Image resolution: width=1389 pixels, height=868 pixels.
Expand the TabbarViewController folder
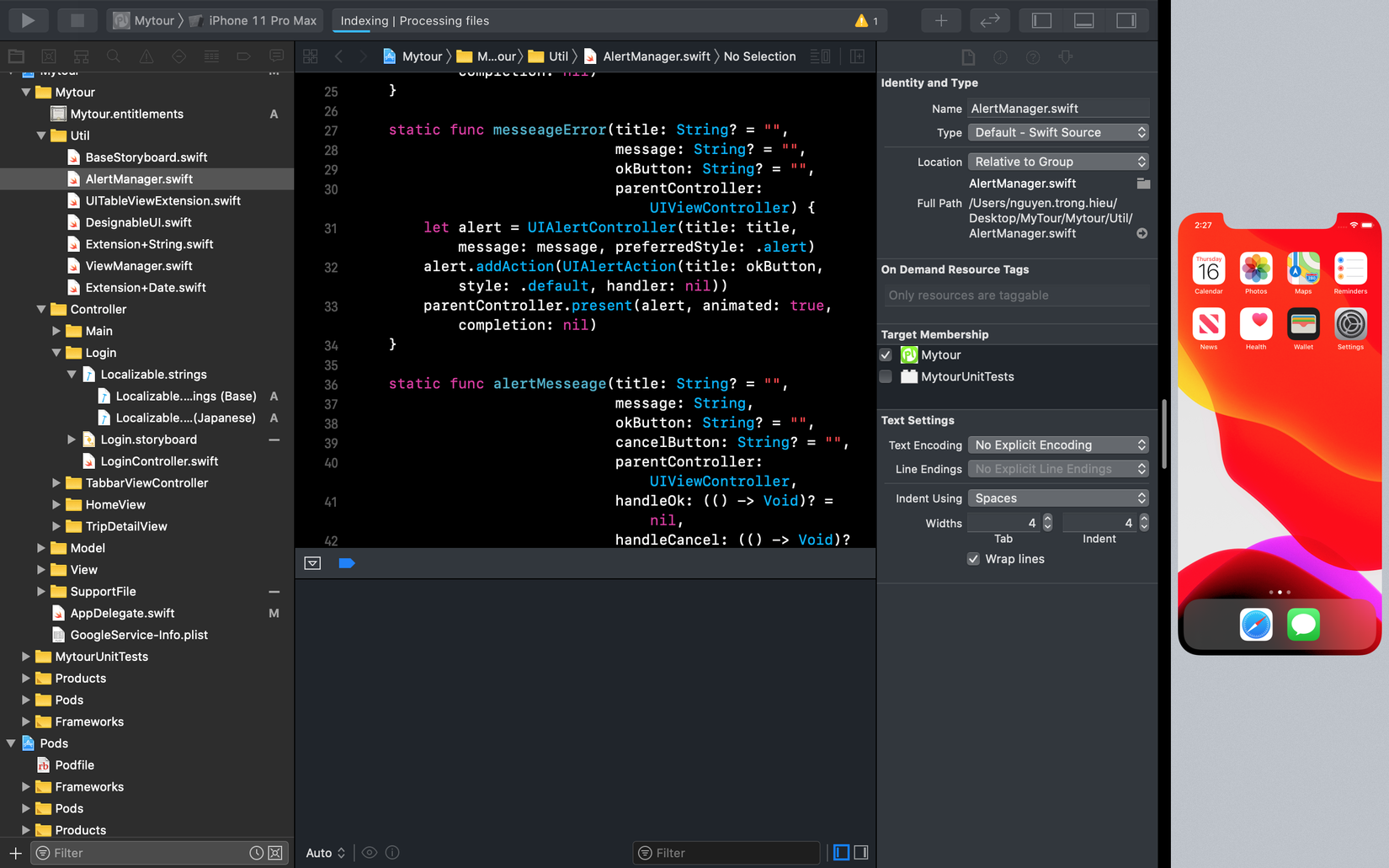(x=56, y=483)
